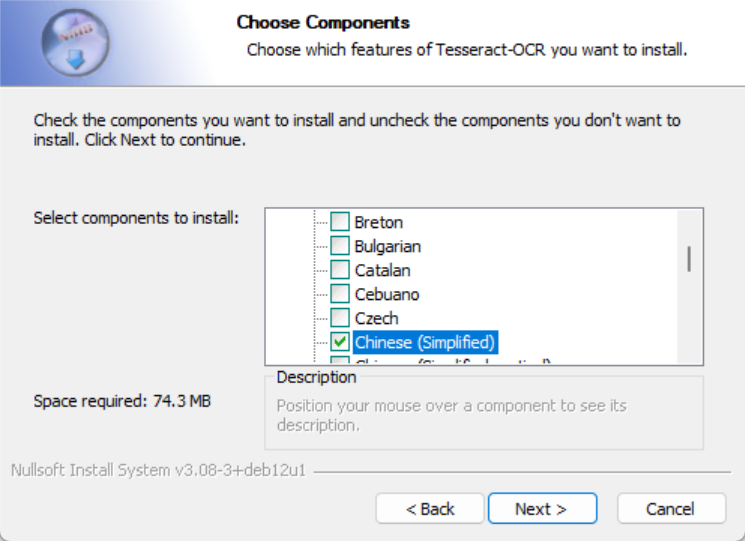Select the Breton tree item label
The image size is (745, 541).
(379, 222)
